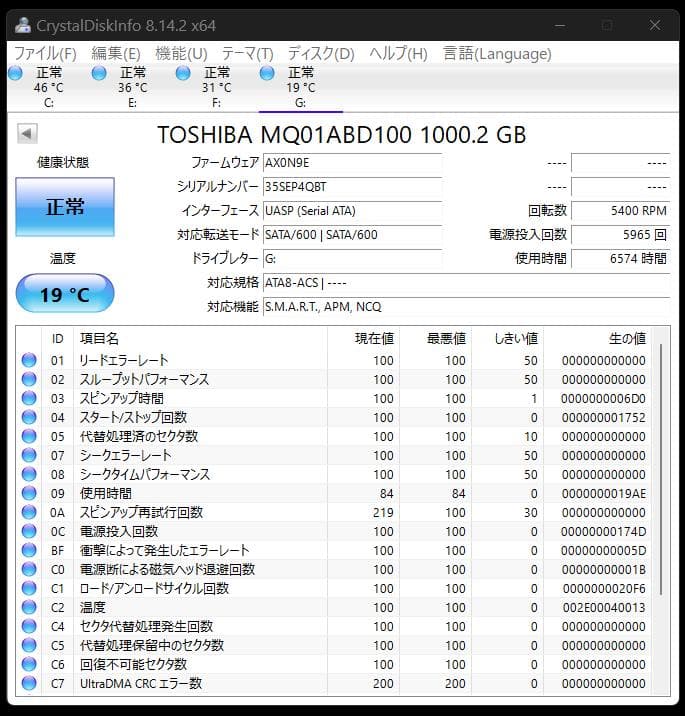The width and height of the screenshot is (685, 716).
Task: Select drive G: at 19 °C
Action: coord(300,87)
